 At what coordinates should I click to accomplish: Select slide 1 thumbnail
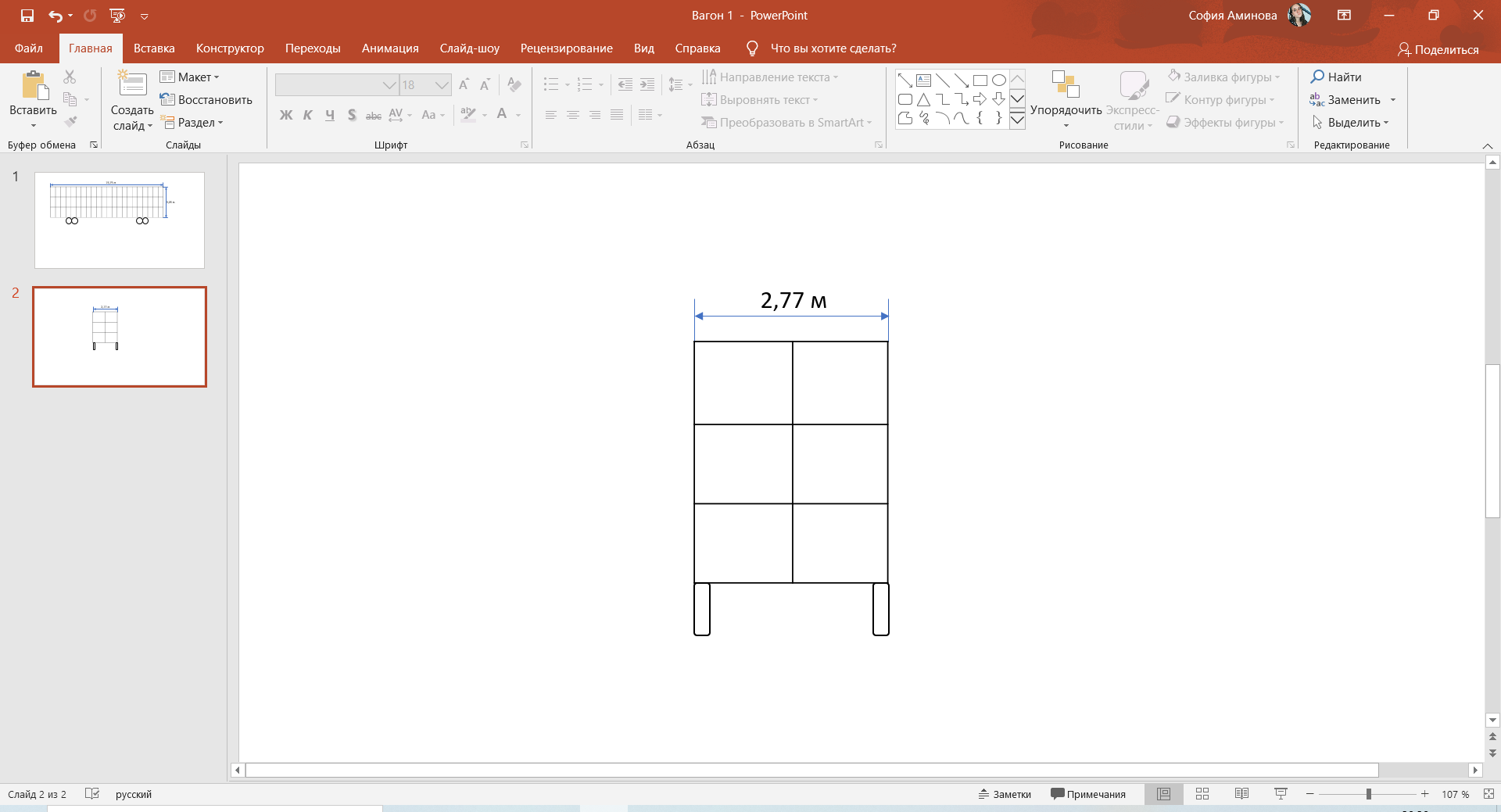[x=120, y=220]
